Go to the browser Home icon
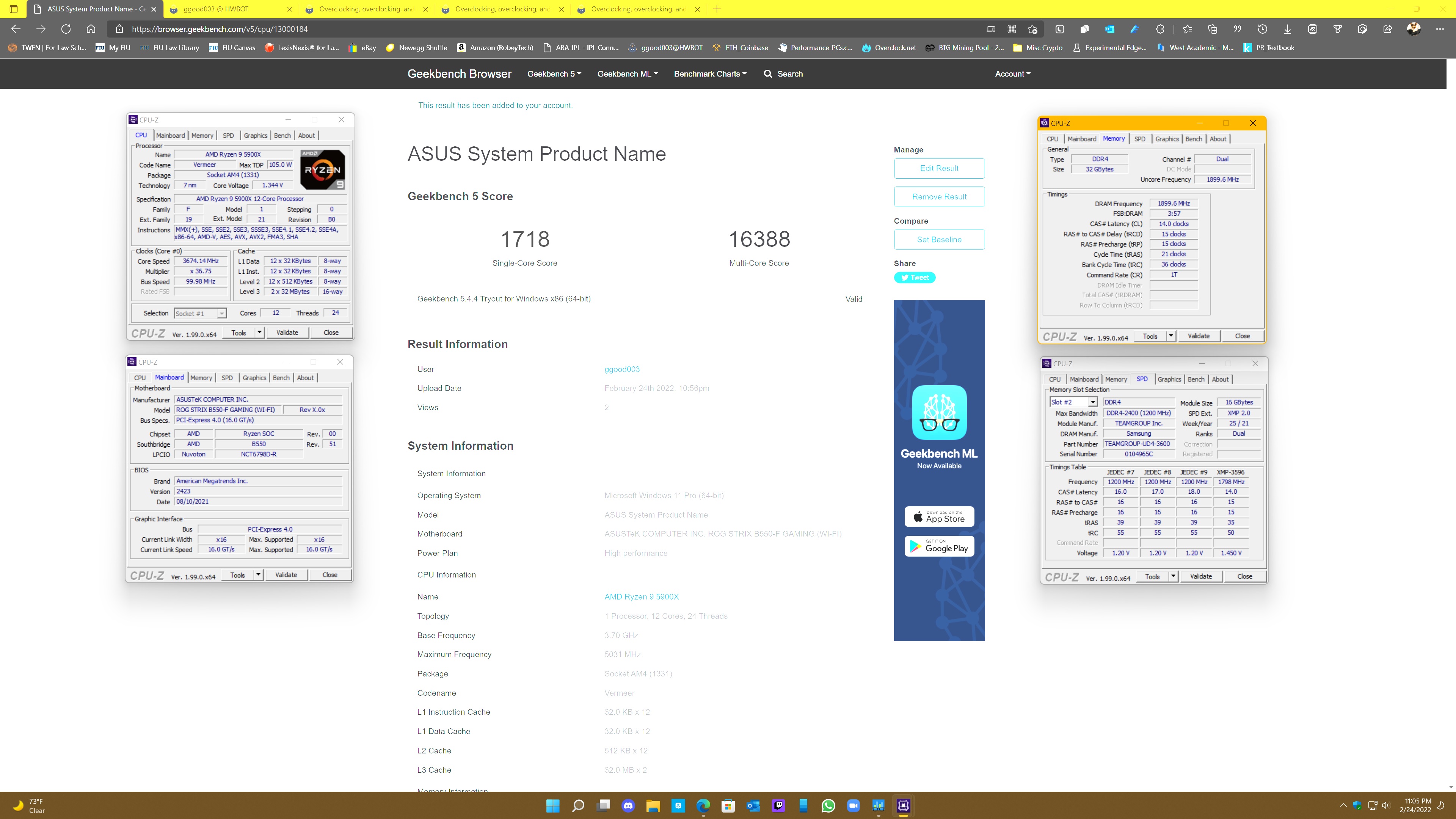1456x819 pixels. point(91,29)
